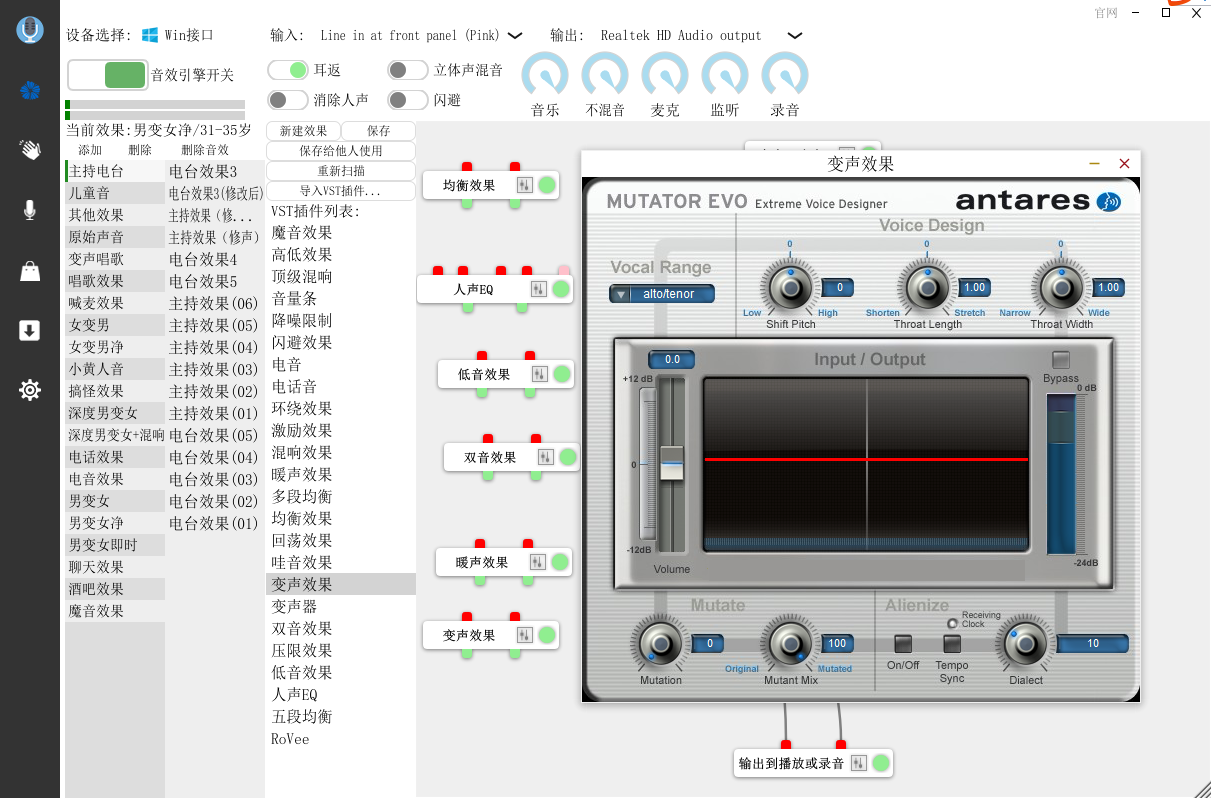The height and width of the screenshot is (798, 1211).
Task: Toggle the Bypass button in the plugin
Action: (x=1061, y=359)
